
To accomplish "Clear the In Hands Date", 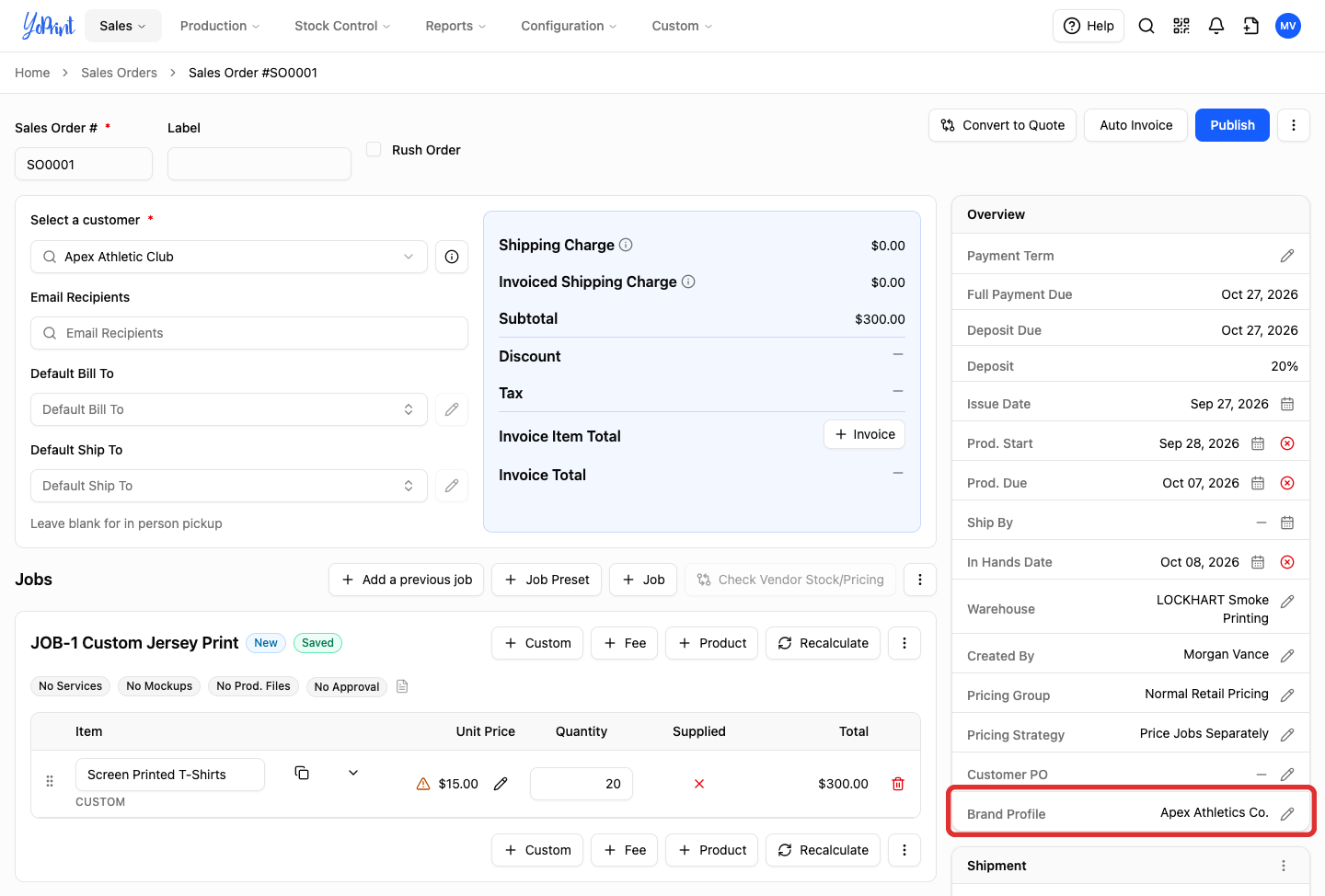I will 1287,562.
